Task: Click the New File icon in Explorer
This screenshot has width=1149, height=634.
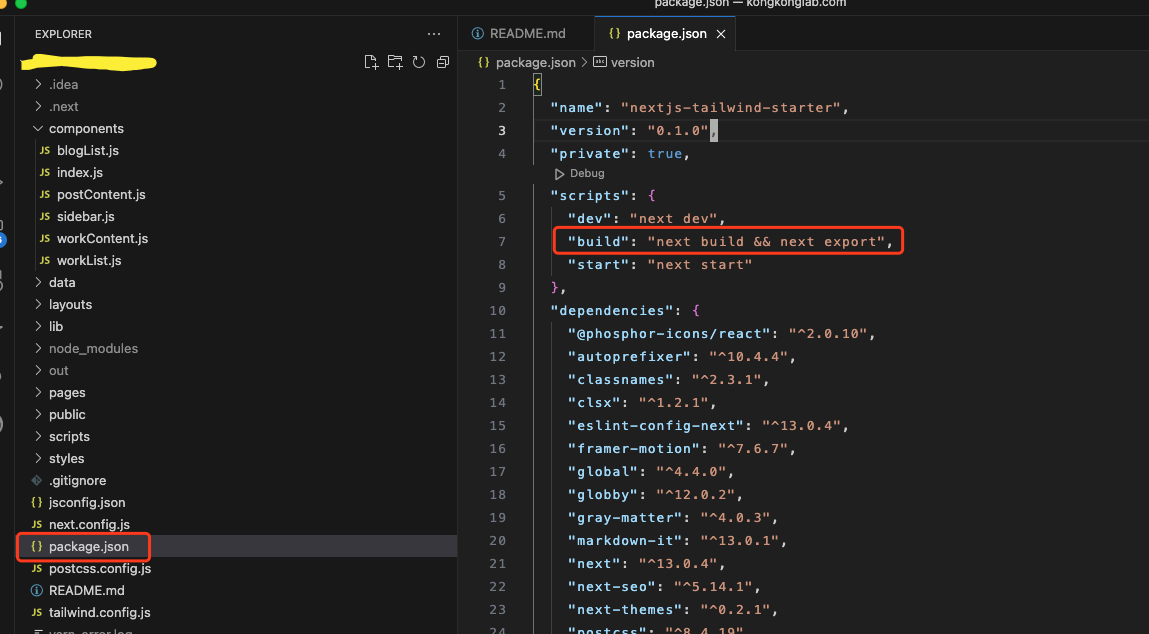Action: point(371,62)
